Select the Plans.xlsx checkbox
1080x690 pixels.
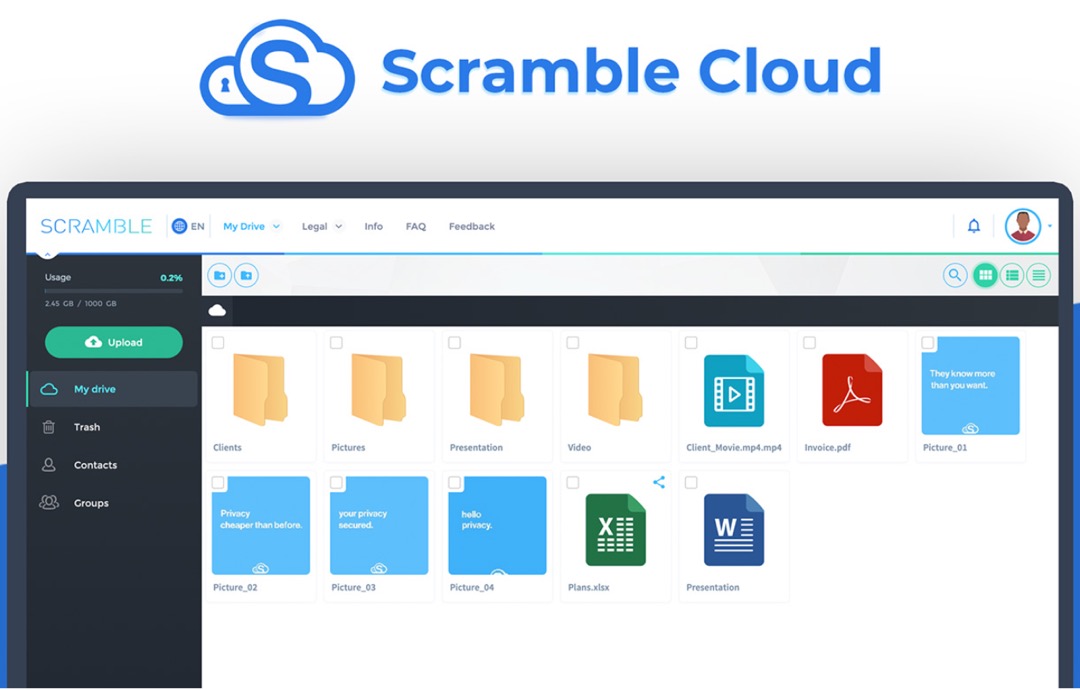[572, 482]
